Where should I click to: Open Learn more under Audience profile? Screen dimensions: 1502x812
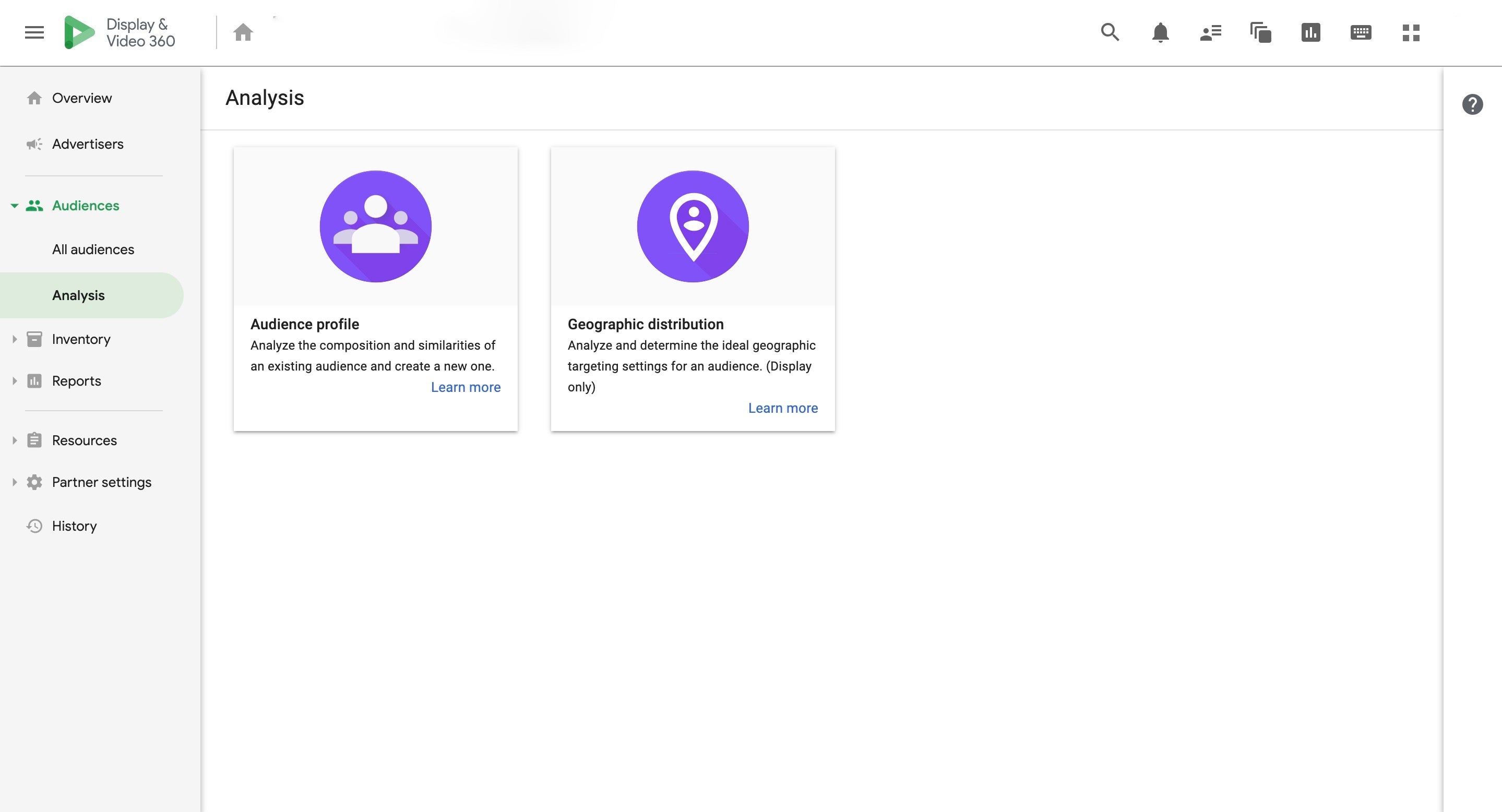click(466, 387)
